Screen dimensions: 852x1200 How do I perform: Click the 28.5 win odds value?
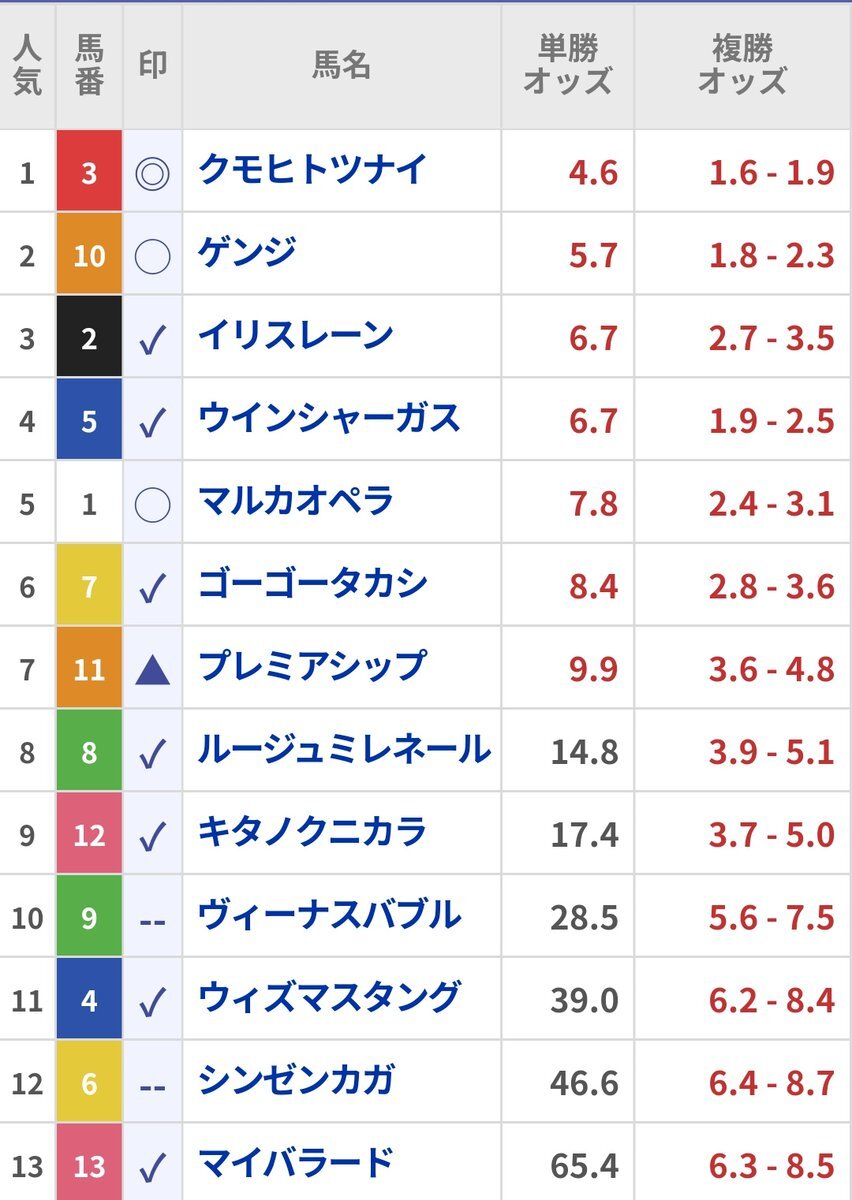pyautogui.click(x=584, y=917)
